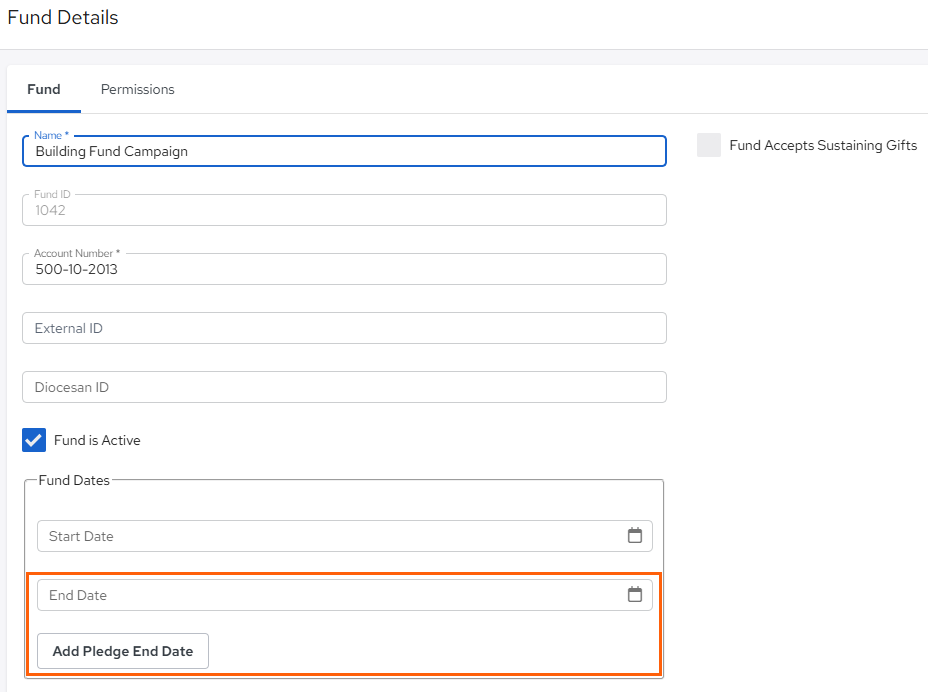
Task: Click the 'Fund is Active' label text
Action: click(97, 440)
